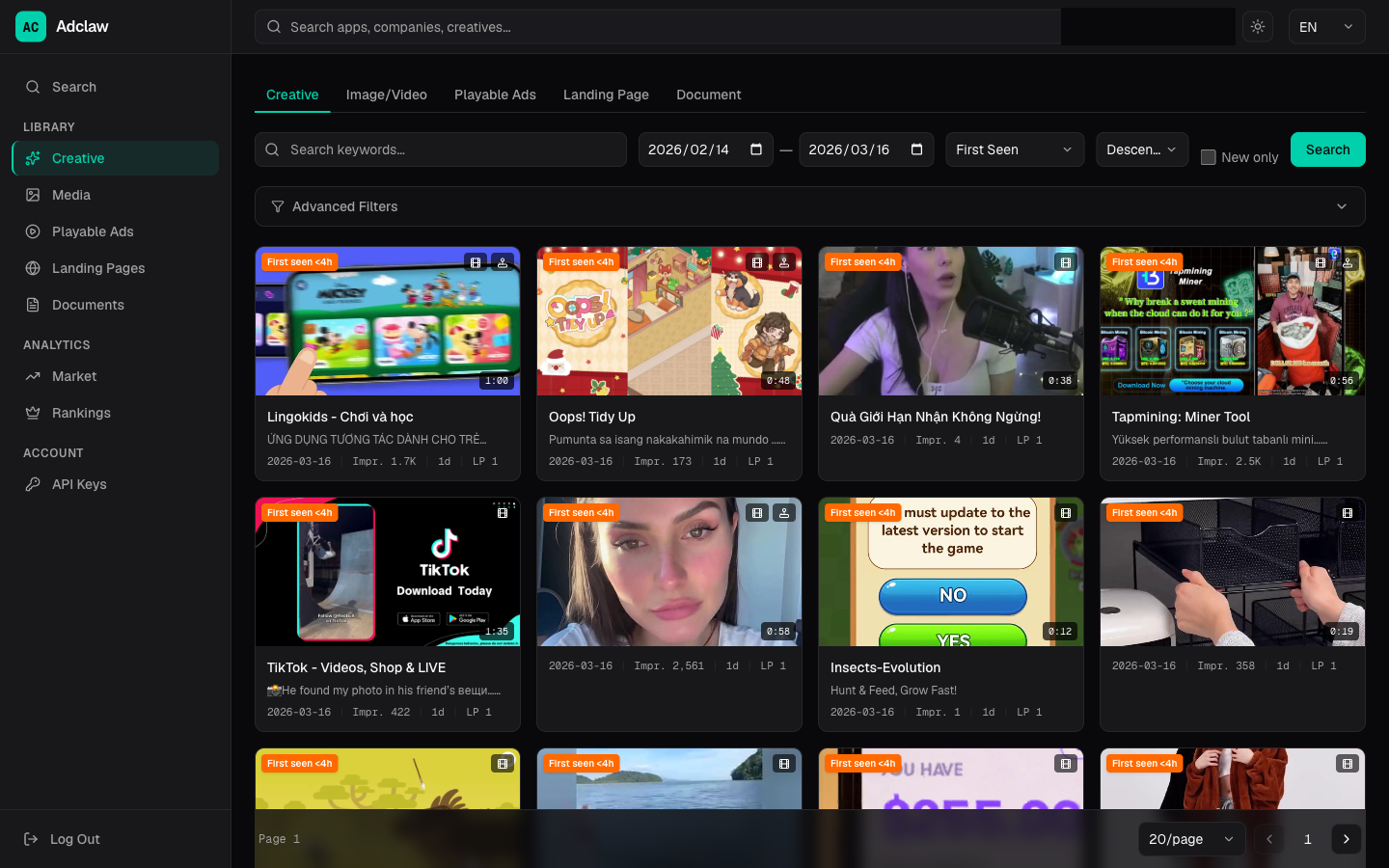Enable the New only checkbox
Screen dimensions: 1389x868
pos(1208,157)
